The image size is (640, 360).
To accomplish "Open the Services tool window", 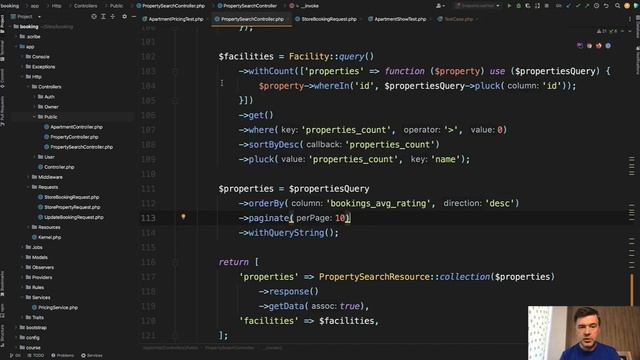I will pos(92,356).
